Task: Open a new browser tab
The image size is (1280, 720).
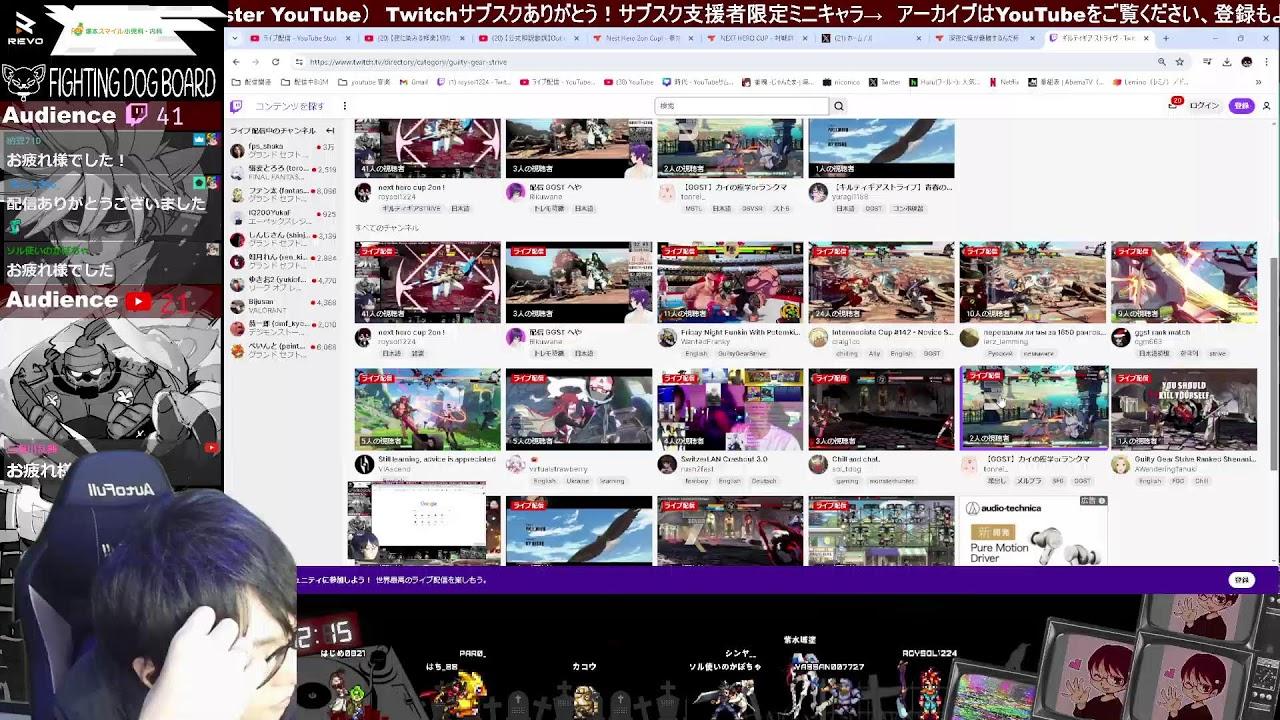Action: click(1165, 38)
